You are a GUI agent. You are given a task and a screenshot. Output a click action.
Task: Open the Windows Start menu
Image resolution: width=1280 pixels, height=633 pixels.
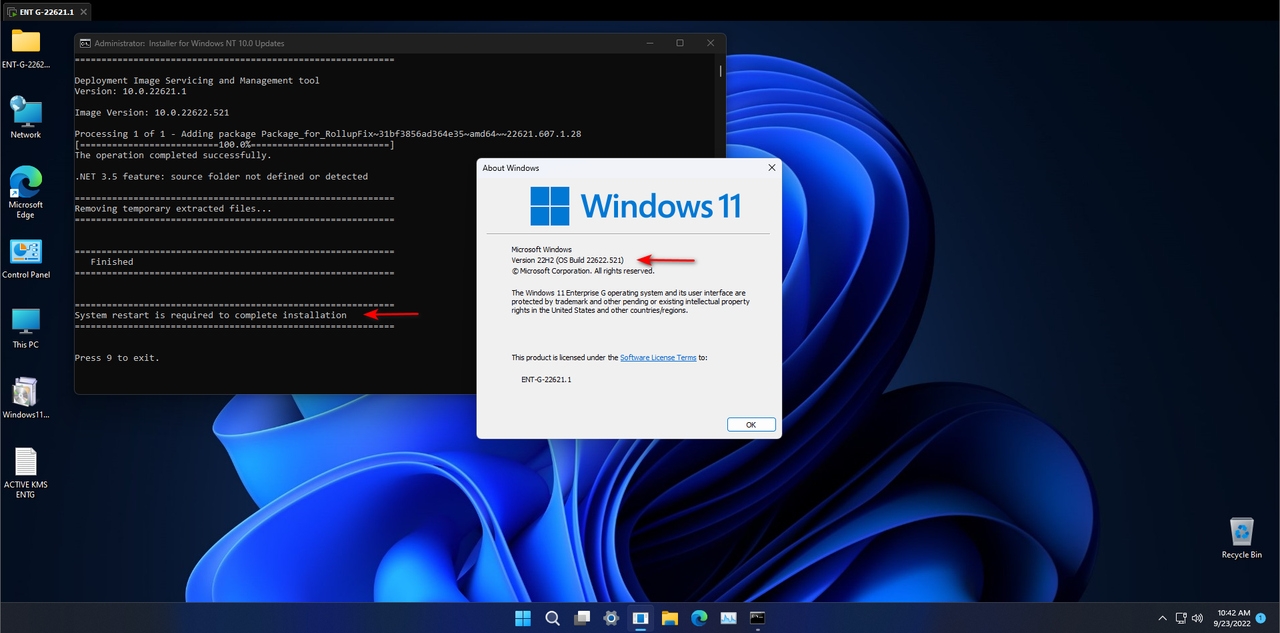coord(522,618)
